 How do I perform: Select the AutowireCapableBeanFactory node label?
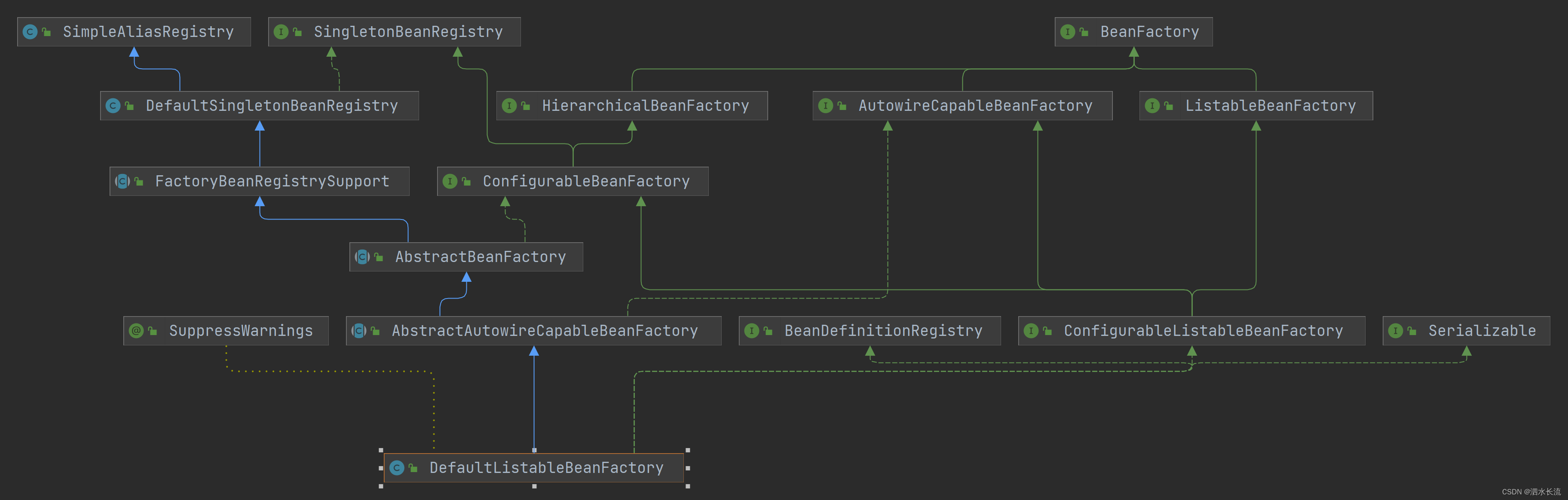click(976, 106)
